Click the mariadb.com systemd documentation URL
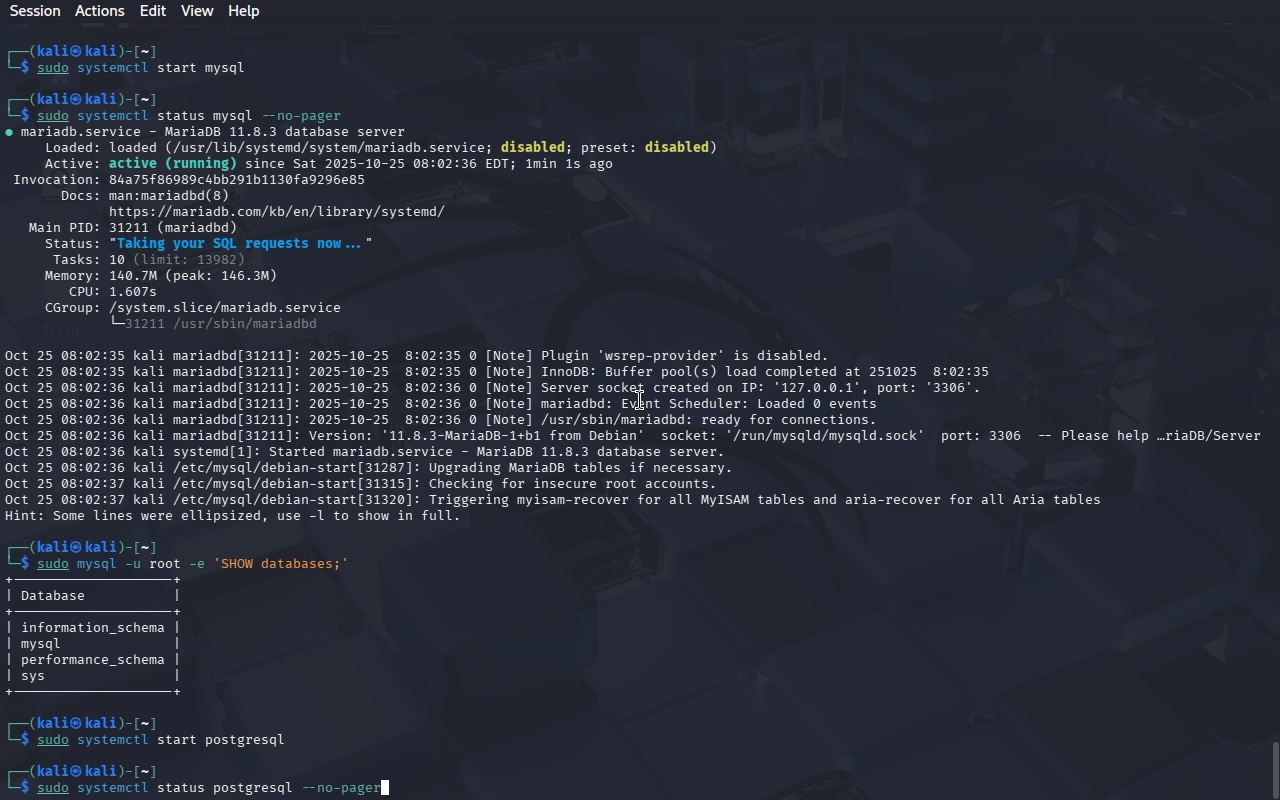The height and width of the screenshot is (800, 1280). (x=276, y=212)
